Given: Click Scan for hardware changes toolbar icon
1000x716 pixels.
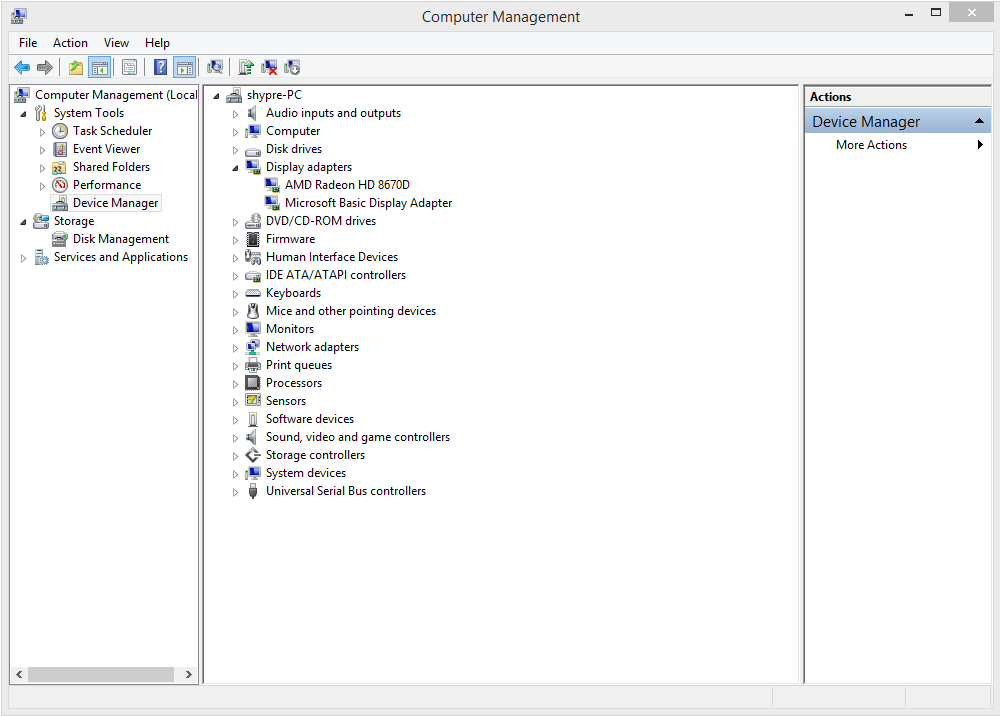Looking at the screenshot, I should tap(216, 67).
